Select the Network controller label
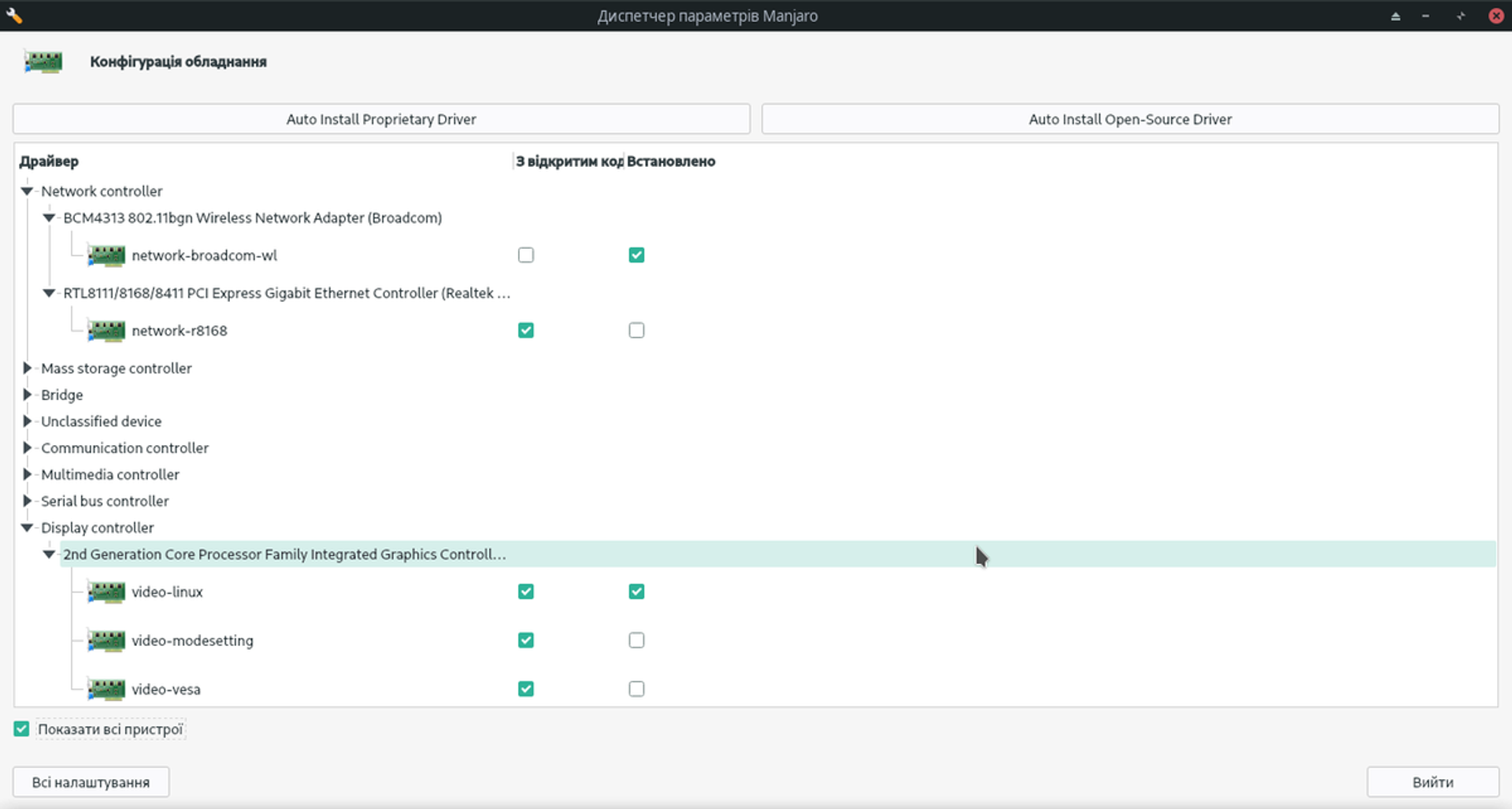Image resolution: width=1512 pixels, height=809 pixels. (x=102, y=191)
